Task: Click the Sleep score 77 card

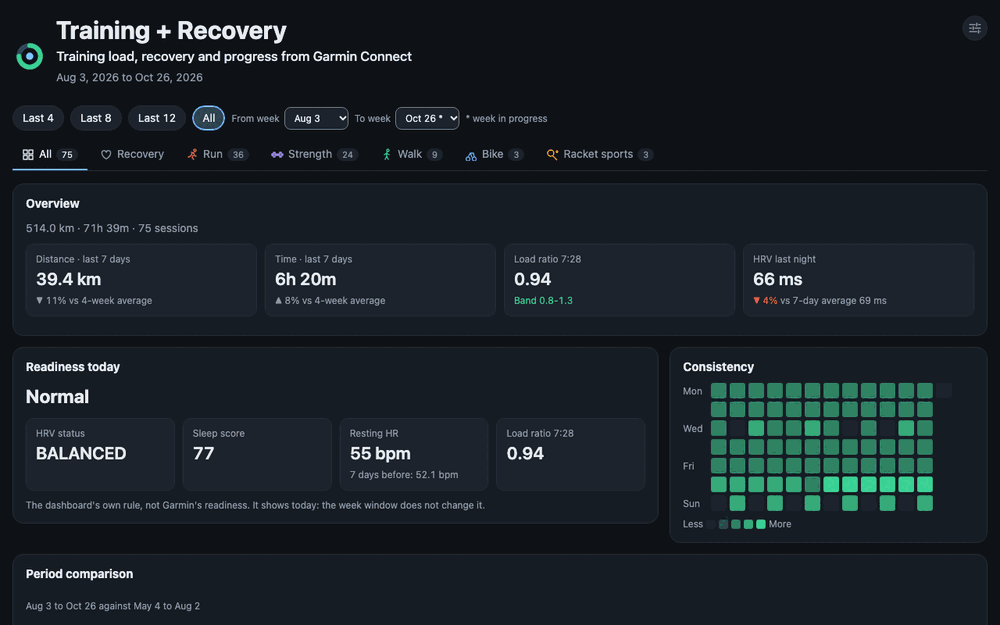Action: click(257, 454)
